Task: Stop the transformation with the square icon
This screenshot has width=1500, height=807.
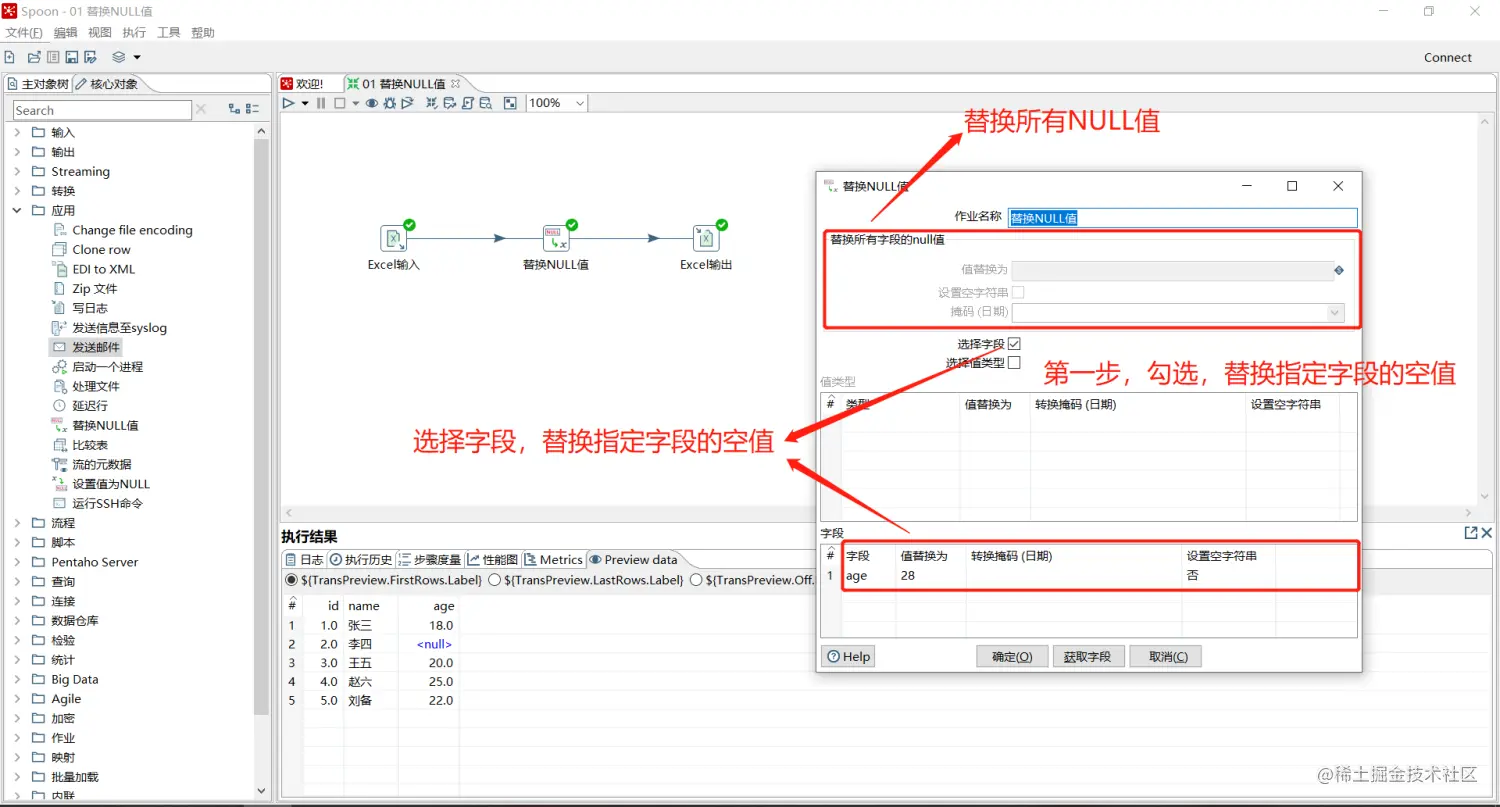Action: tap(340, 103)
